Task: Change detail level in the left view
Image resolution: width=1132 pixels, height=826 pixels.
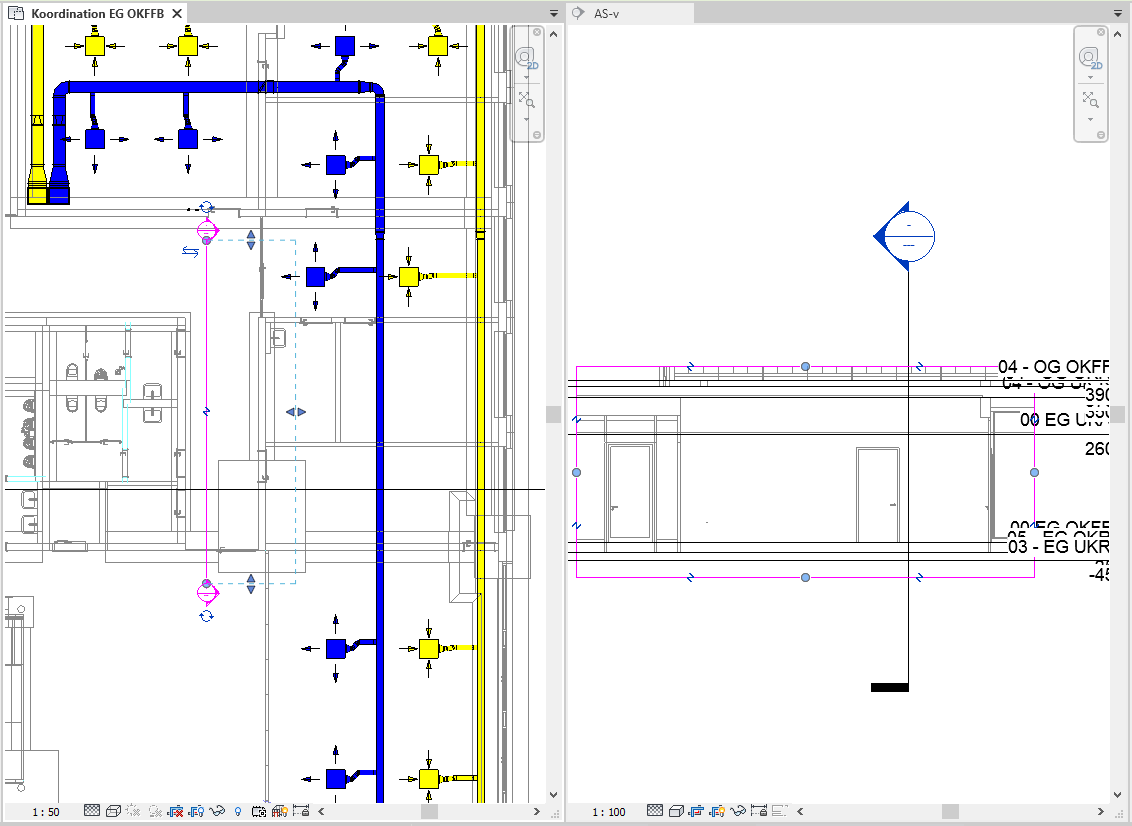Action: (92, 811)
